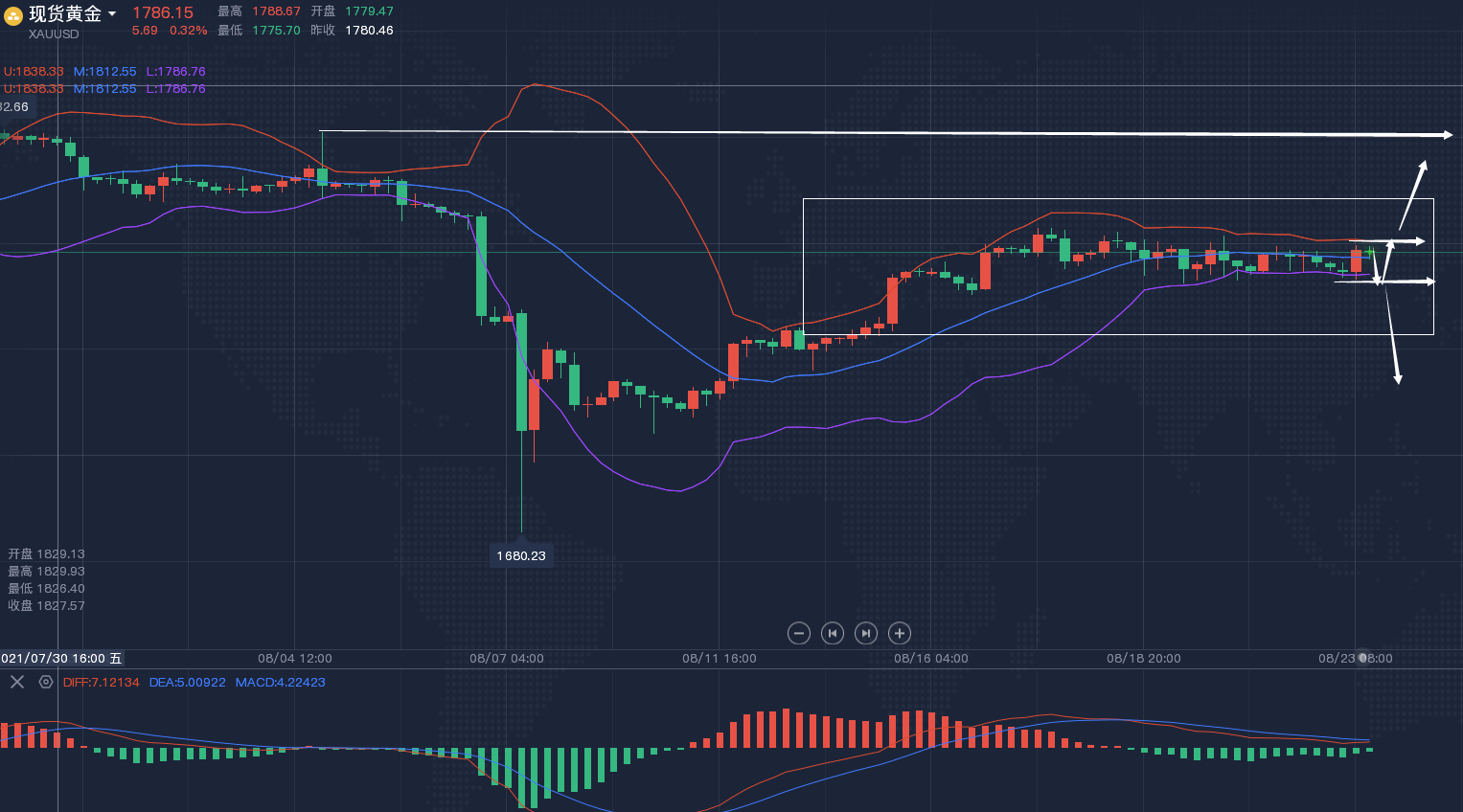Viewport: 1463px width, 812px height.
Task: Click the 收盘 1827.57 crosshair readout
Action: click(x=46, y=606)
